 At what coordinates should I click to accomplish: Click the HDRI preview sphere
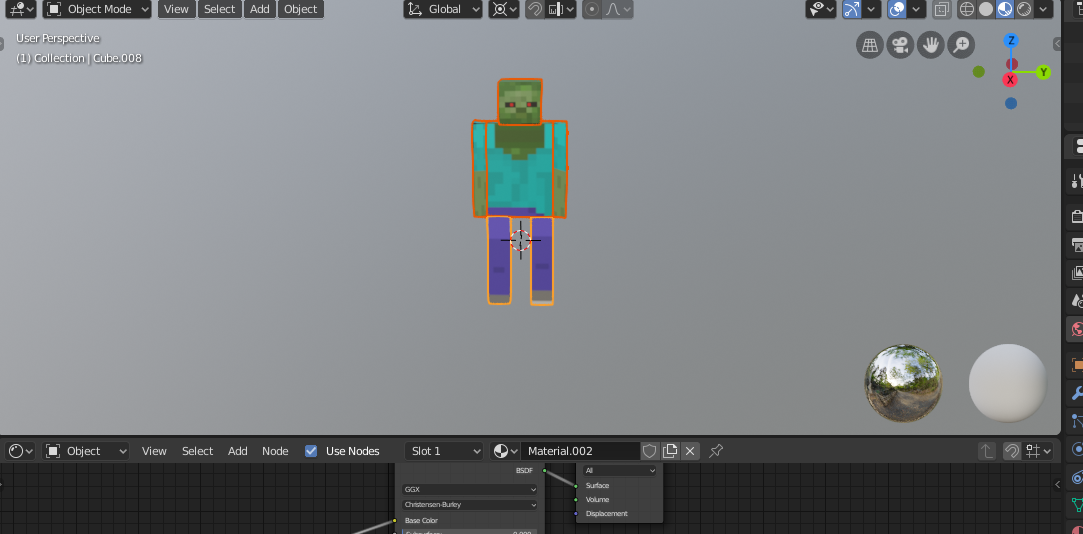pyautogui.click(x=903, y=383)
